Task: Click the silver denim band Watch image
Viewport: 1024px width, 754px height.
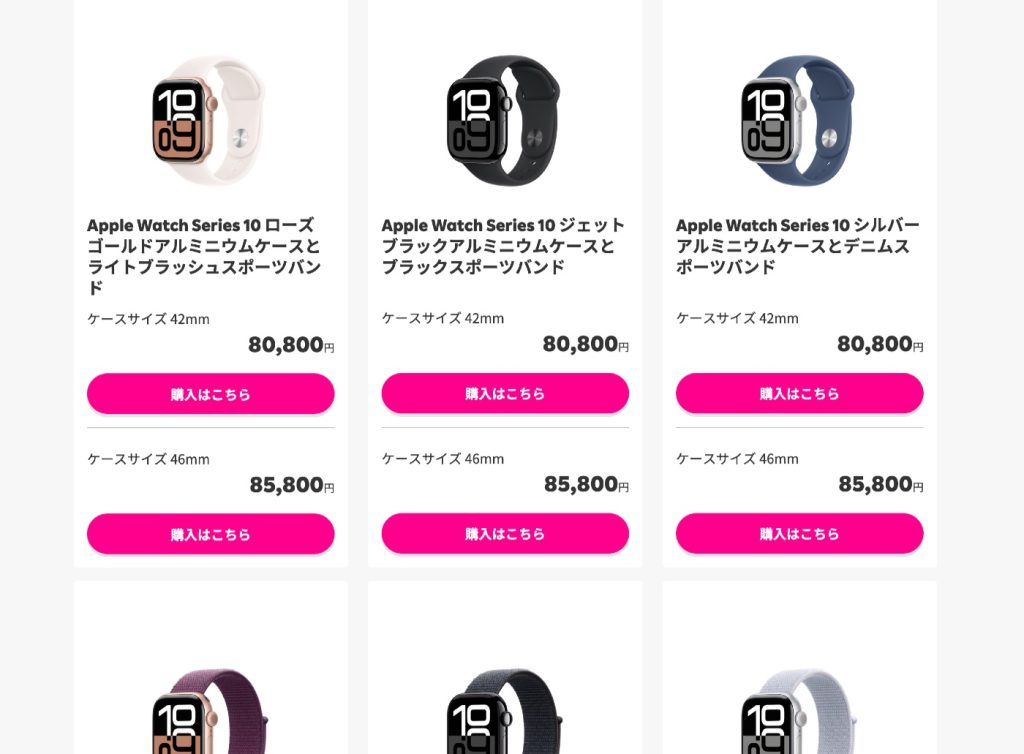Action: 797,120
